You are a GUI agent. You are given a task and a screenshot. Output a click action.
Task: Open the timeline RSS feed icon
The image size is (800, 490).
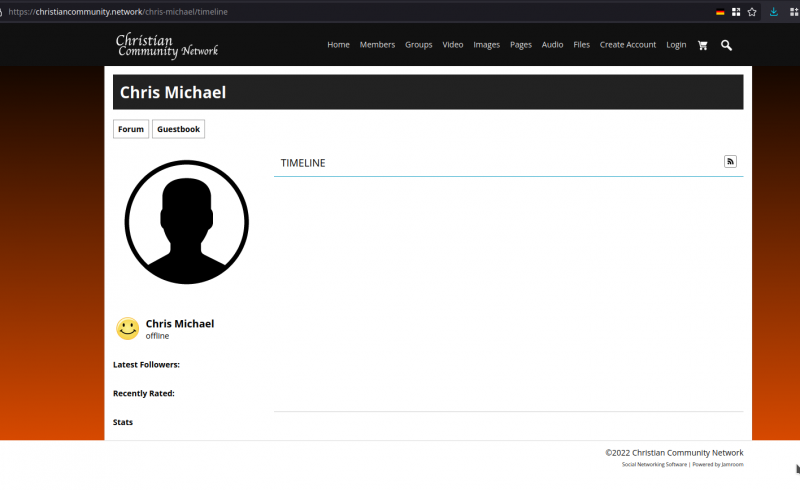(x=730, y=162)
